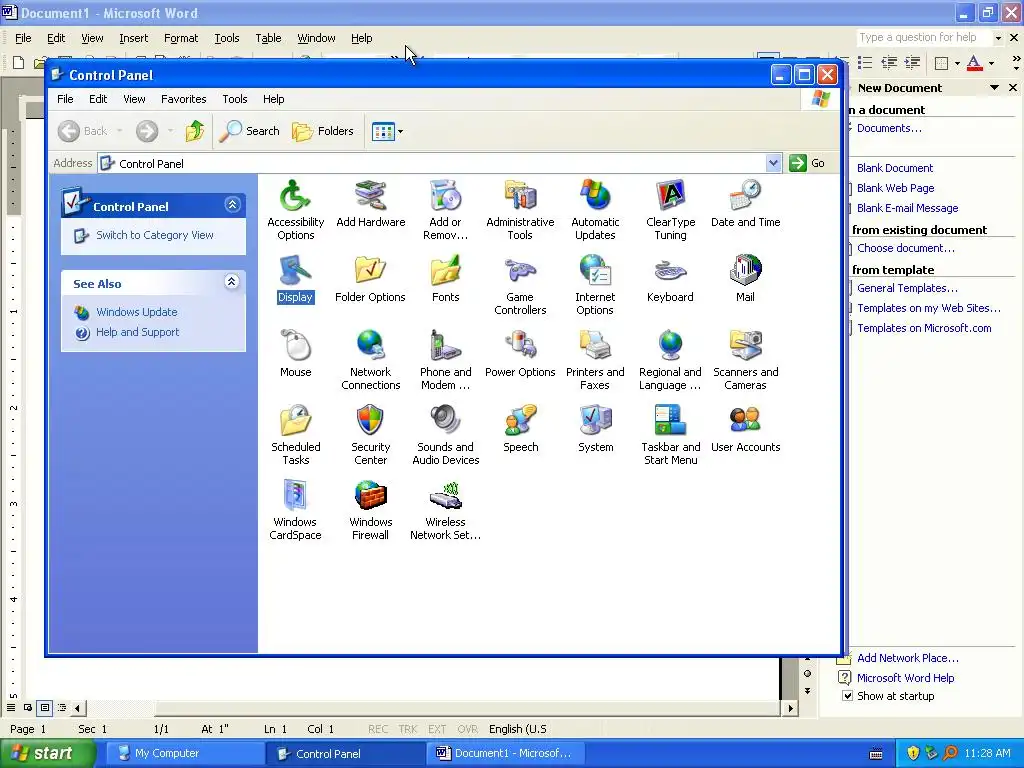Open Control Panel Favorites menu

(184, 99)
